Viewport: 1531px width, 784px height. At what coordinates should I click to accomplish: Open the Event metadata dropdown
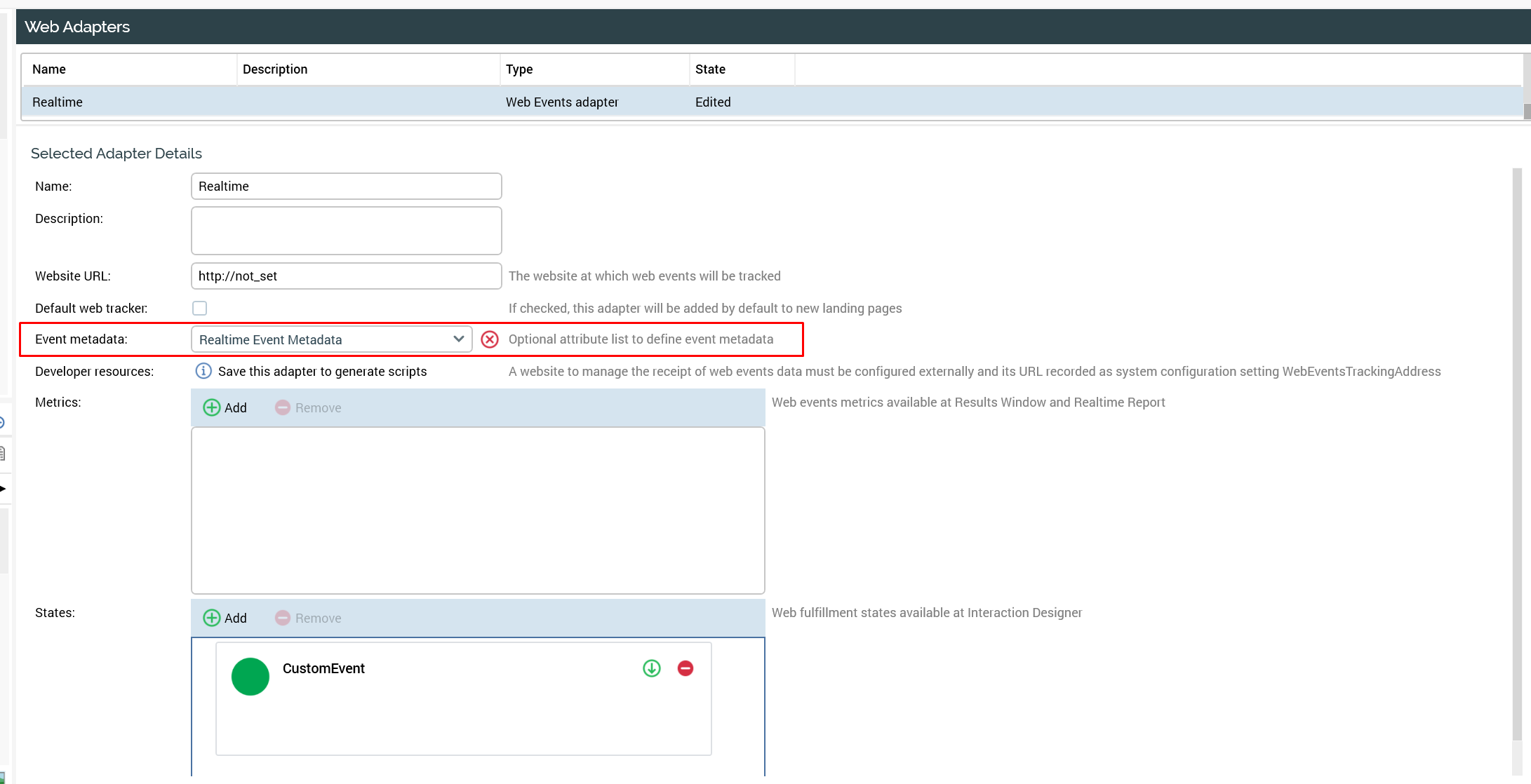323,340
